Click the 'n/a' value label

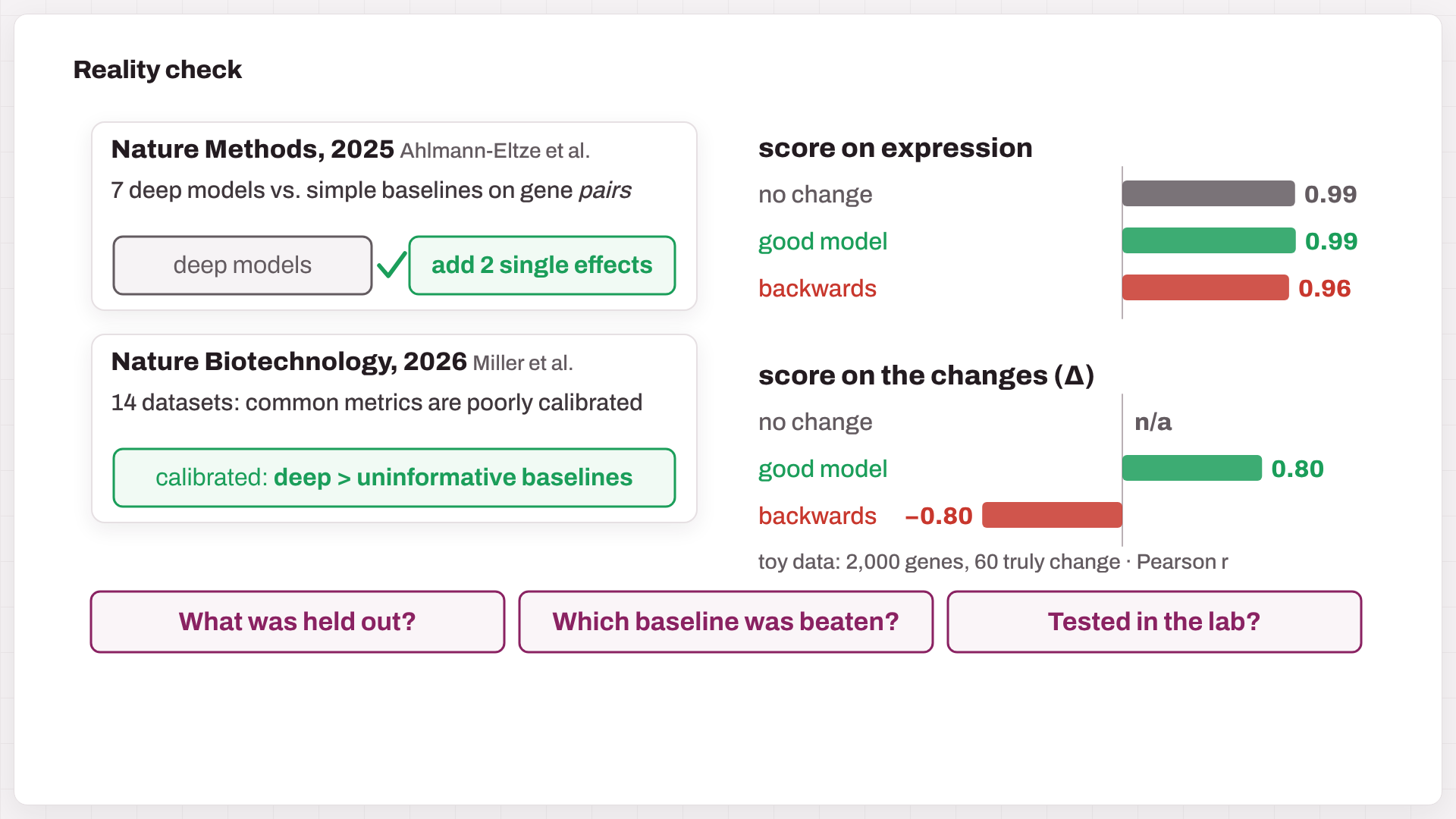point(1153,422)
